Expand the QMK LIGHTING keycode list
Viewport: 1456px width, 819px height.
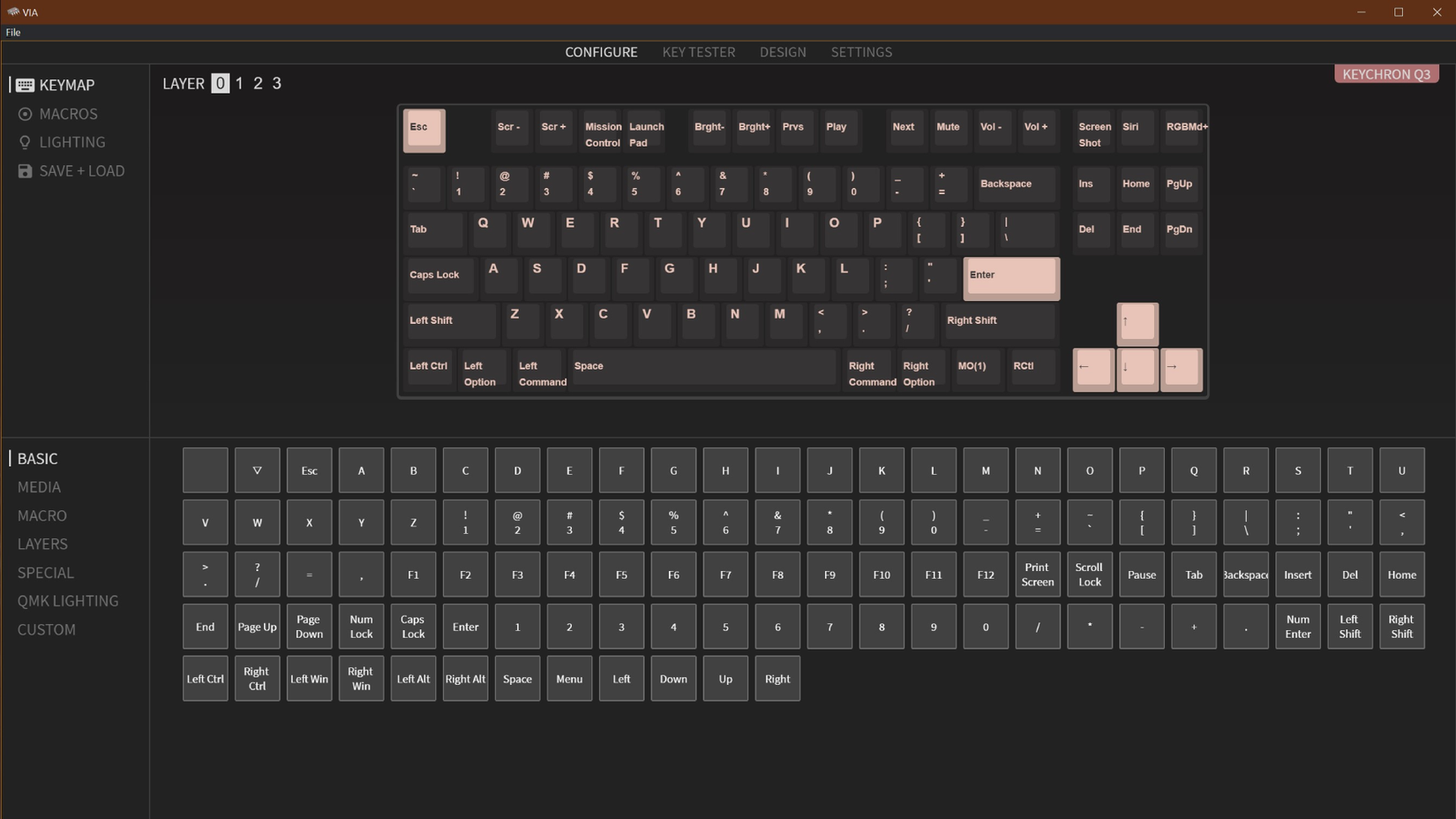click(x=68, y=601)
